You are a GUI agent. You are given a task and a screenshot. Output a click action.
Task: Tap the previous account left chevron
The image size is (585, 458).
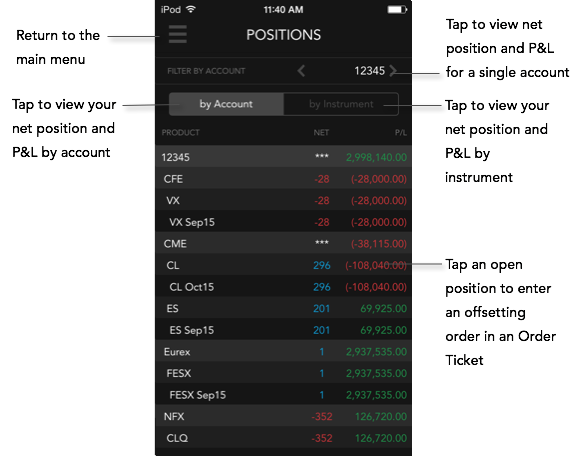coord(301,70)
